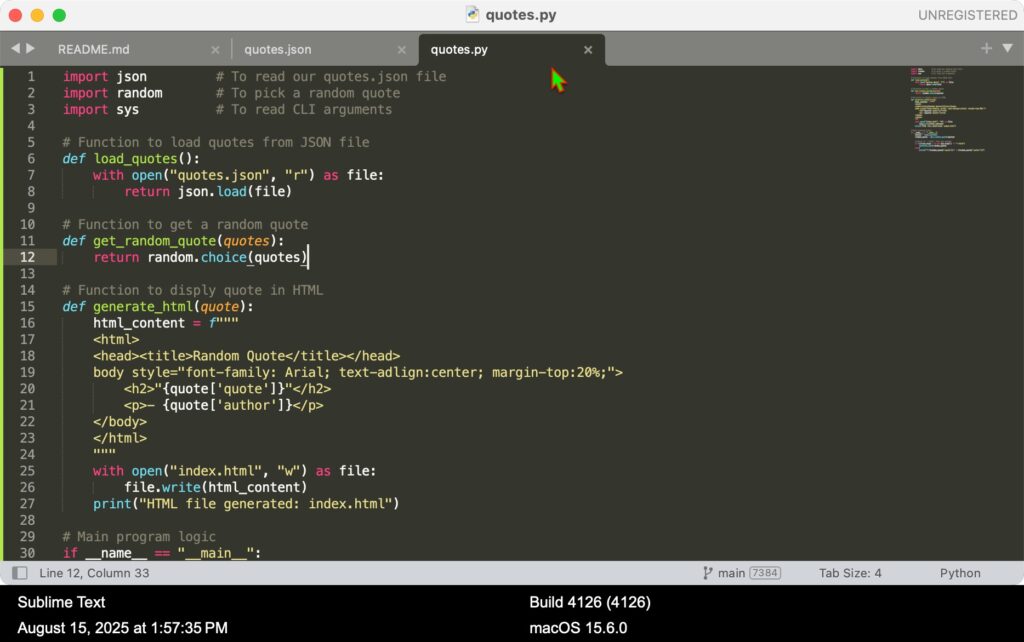This screenshot has height=642, width=1024.
Task: Click line number 15 in the gutter
Action: click(x=27, y=306)
